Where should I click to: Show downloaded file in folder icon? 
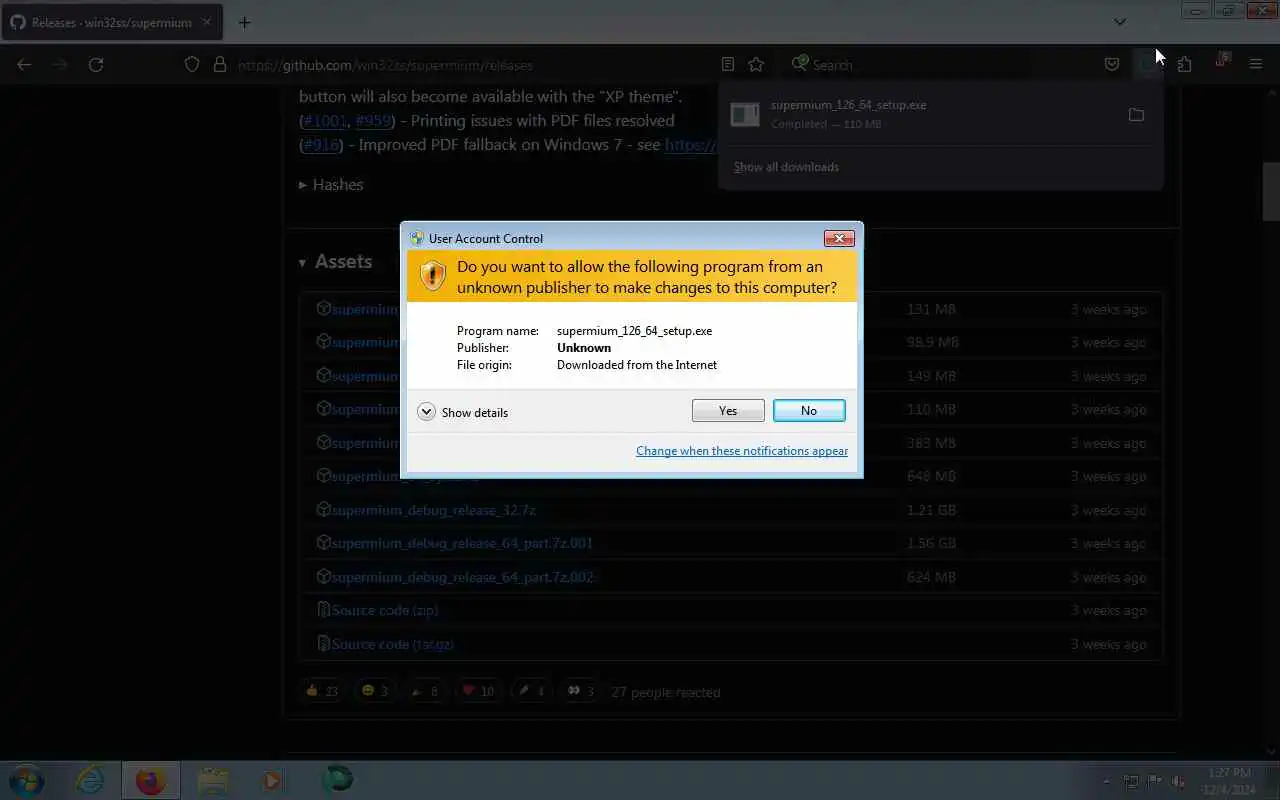[1136, 115]
